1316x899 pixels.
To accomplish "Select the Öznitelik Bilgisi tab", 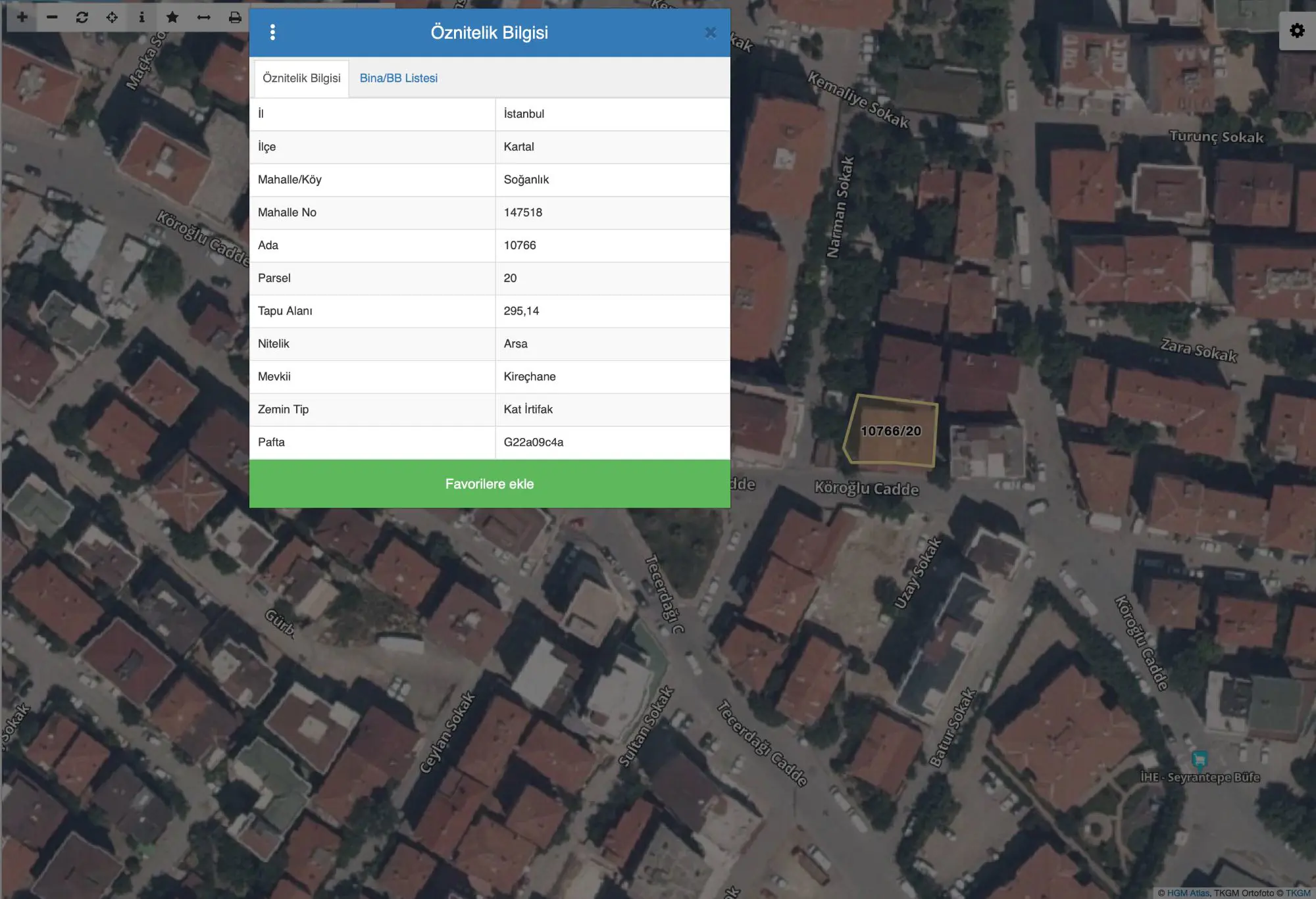I will (x=301, y=78).
